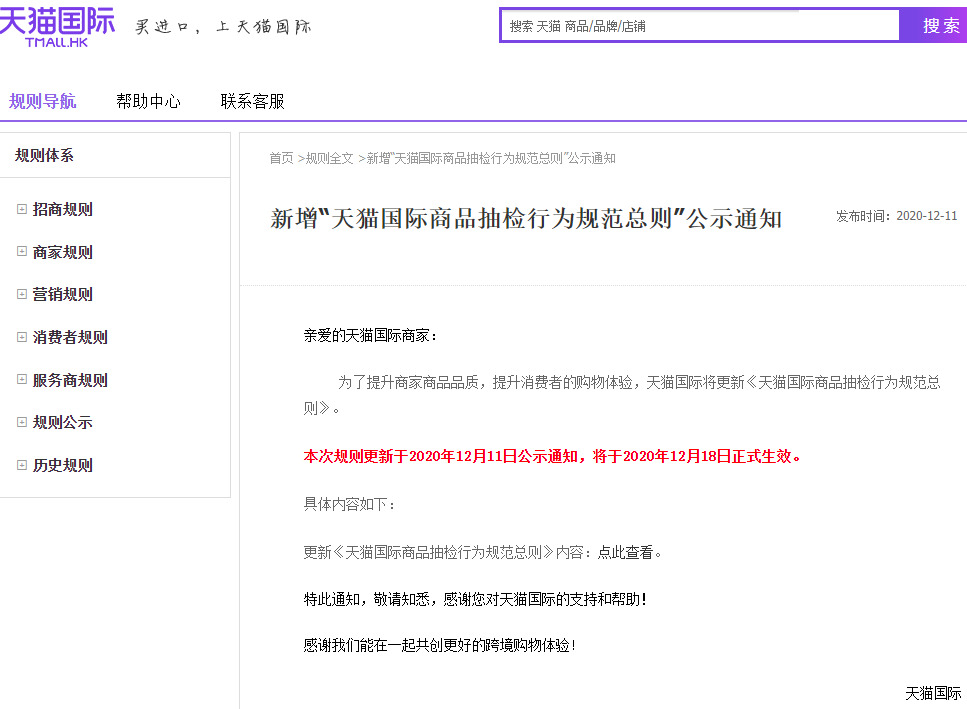Expand the 服务商规则 plus icon
Image resolution: width=967 pixels, height=709 pixels.
[x=22, y=379]
